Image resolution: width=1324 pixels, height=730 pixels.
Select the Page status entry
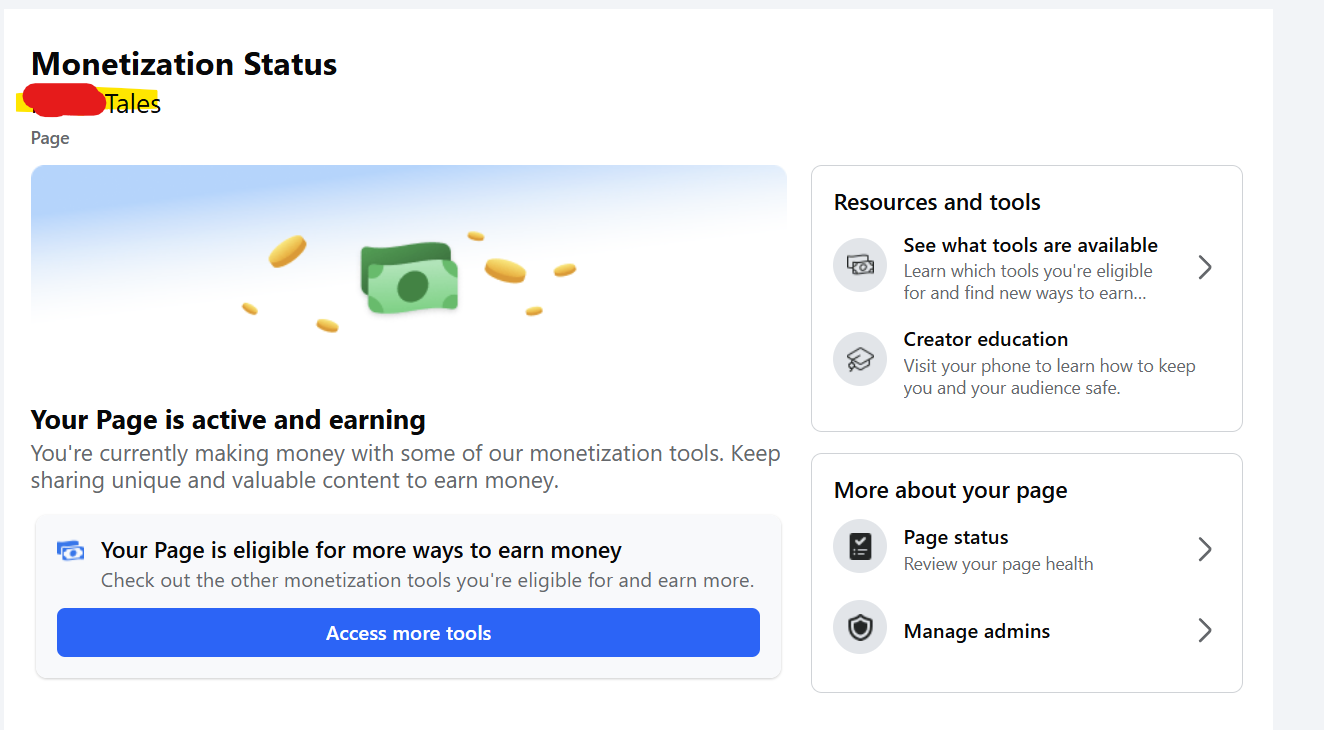1027,549
